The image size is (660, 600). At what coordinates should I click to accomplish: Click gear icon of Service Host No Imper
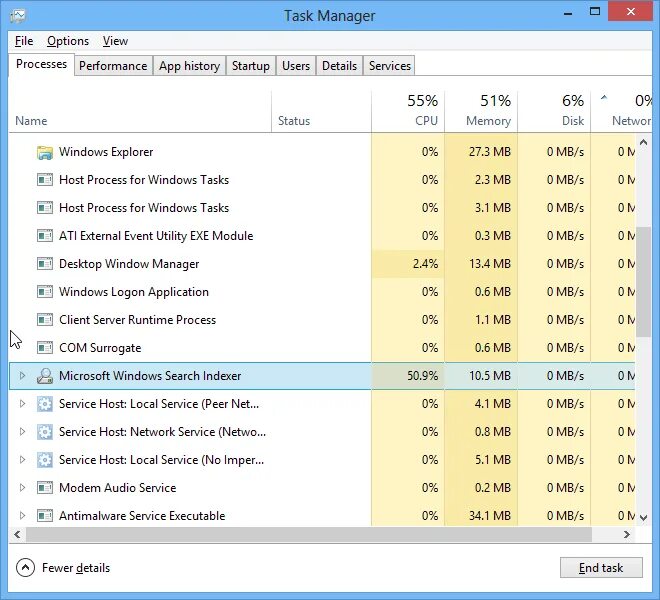click(x=45, y=460)
